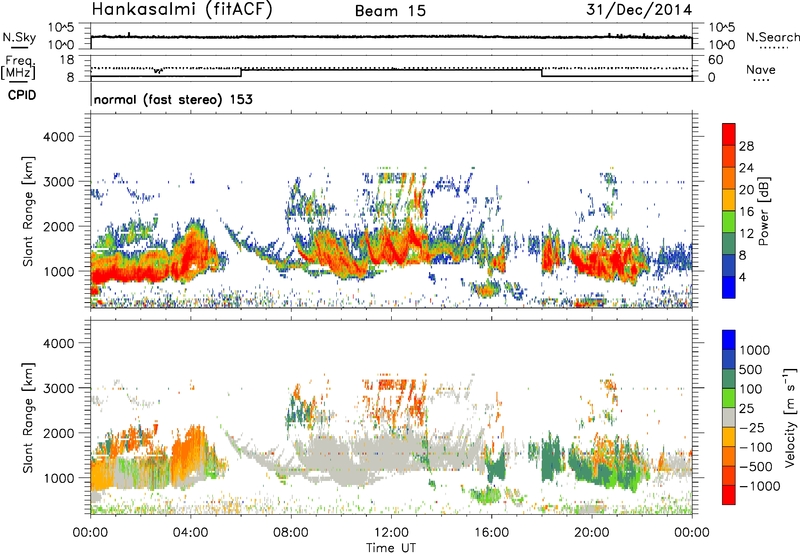Click the '12:00' time axis label
Image resolution: width=800 pixels, height=554 pixels.
point(391,533)
